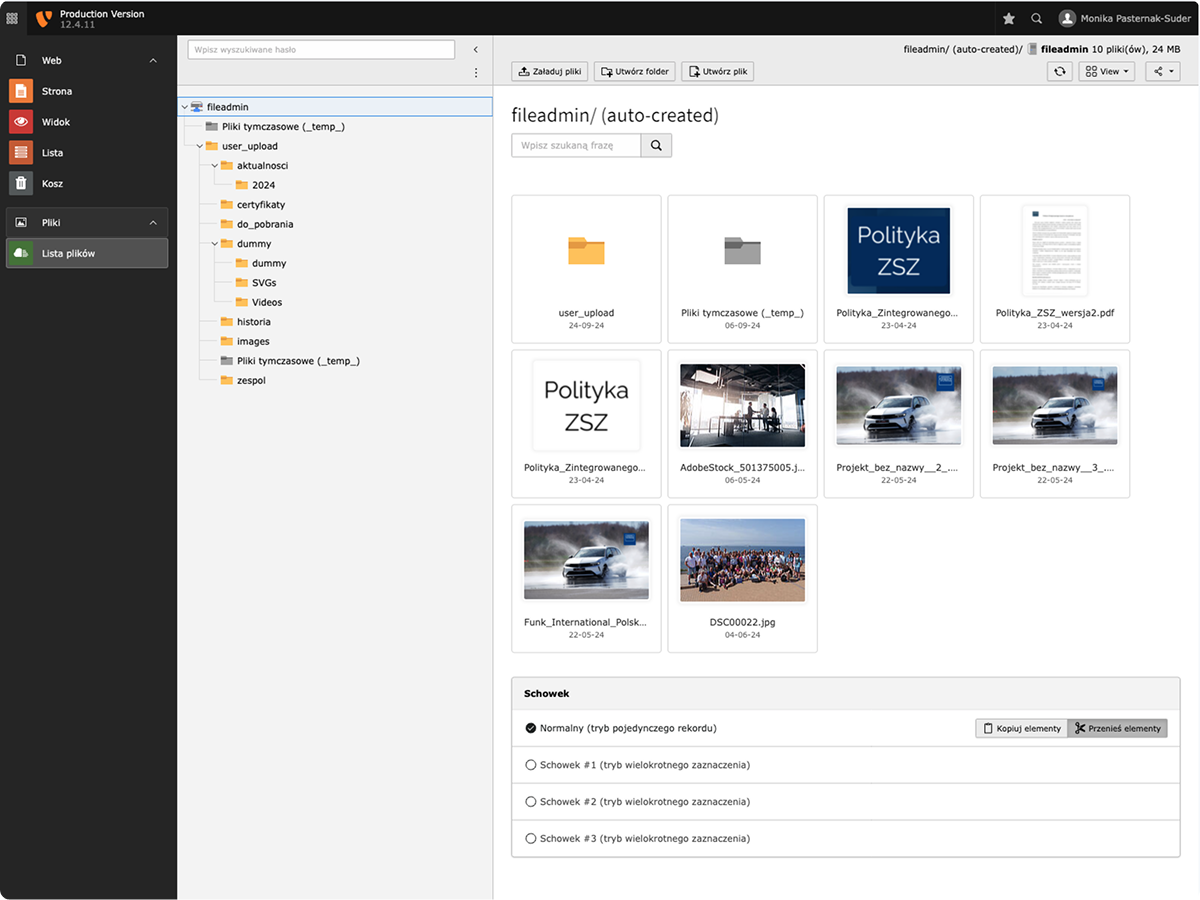Click the refresh file list icon
This screenshot has width=1200, height=900.
point(1059,72)
